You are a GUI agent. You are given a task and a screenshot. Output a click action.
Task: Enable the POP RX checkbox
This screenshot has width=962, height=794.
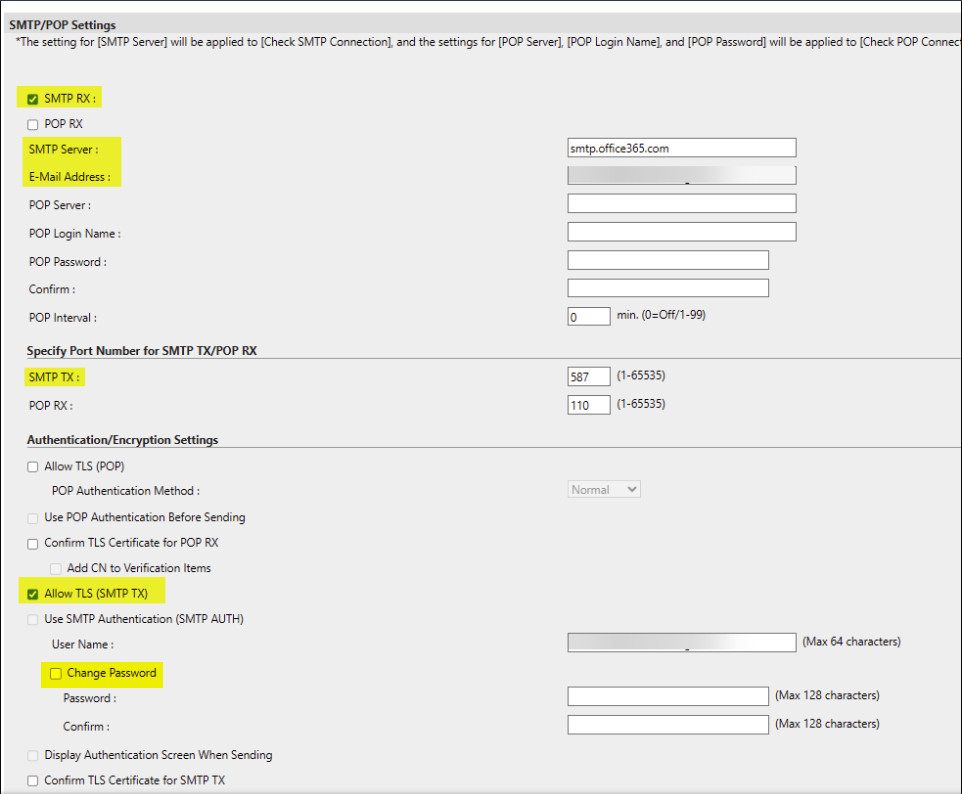[x=33, y=124]
